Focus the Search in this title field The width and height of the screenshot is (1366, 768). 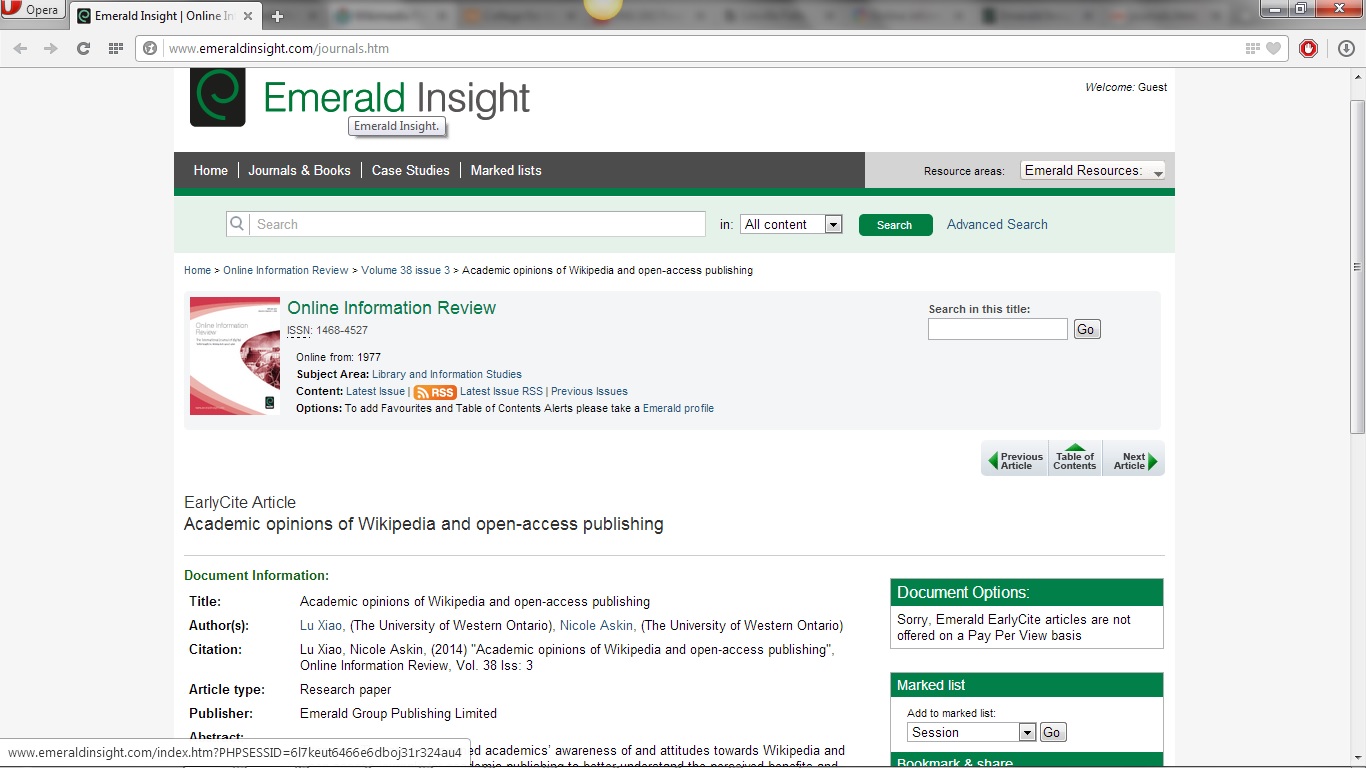click(x=998, y=329)
